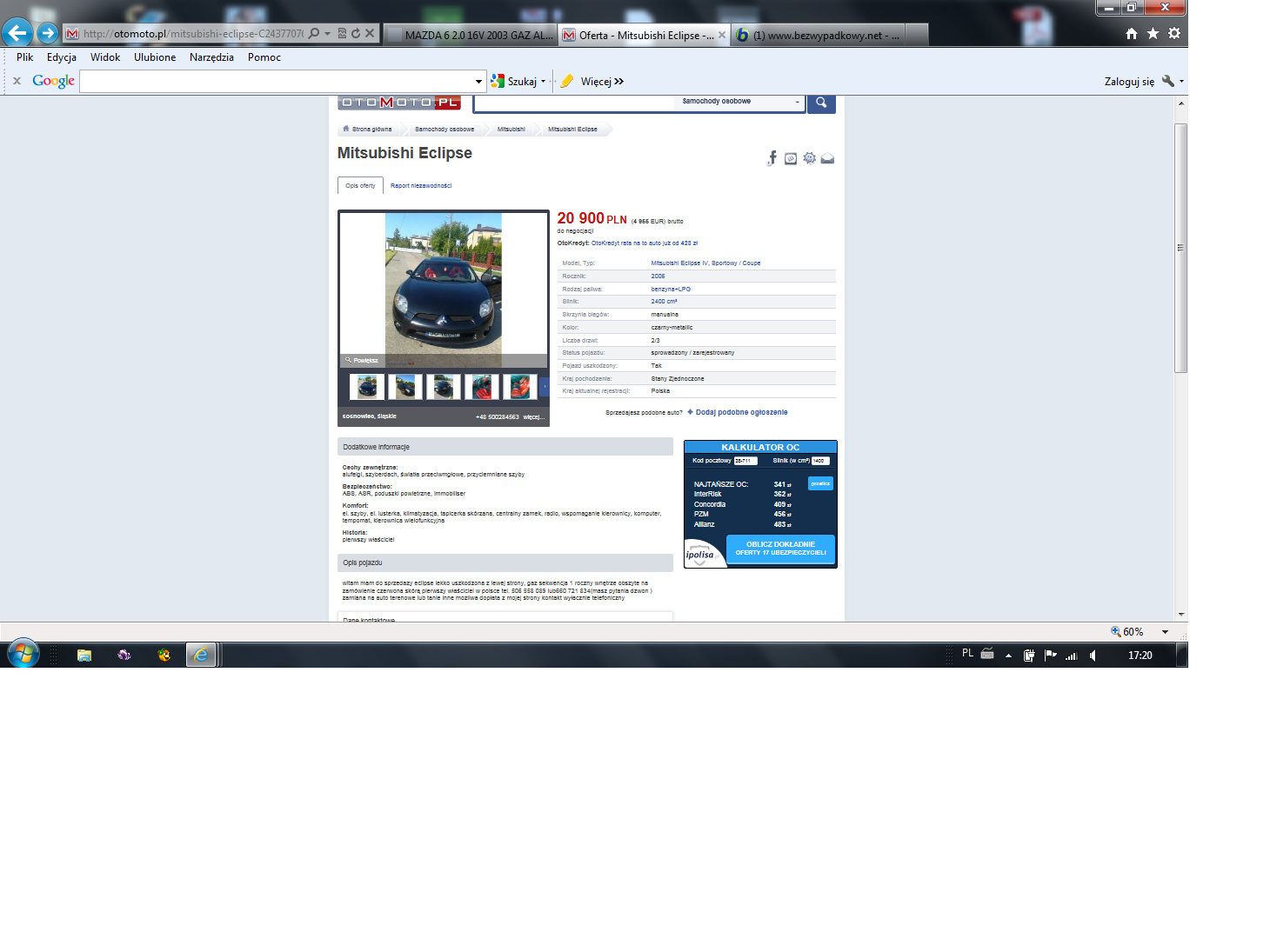This screenshot has height=952, width=1270.
Task: Expand the Google toolbar search history dropdown
Action: [478, 81]
